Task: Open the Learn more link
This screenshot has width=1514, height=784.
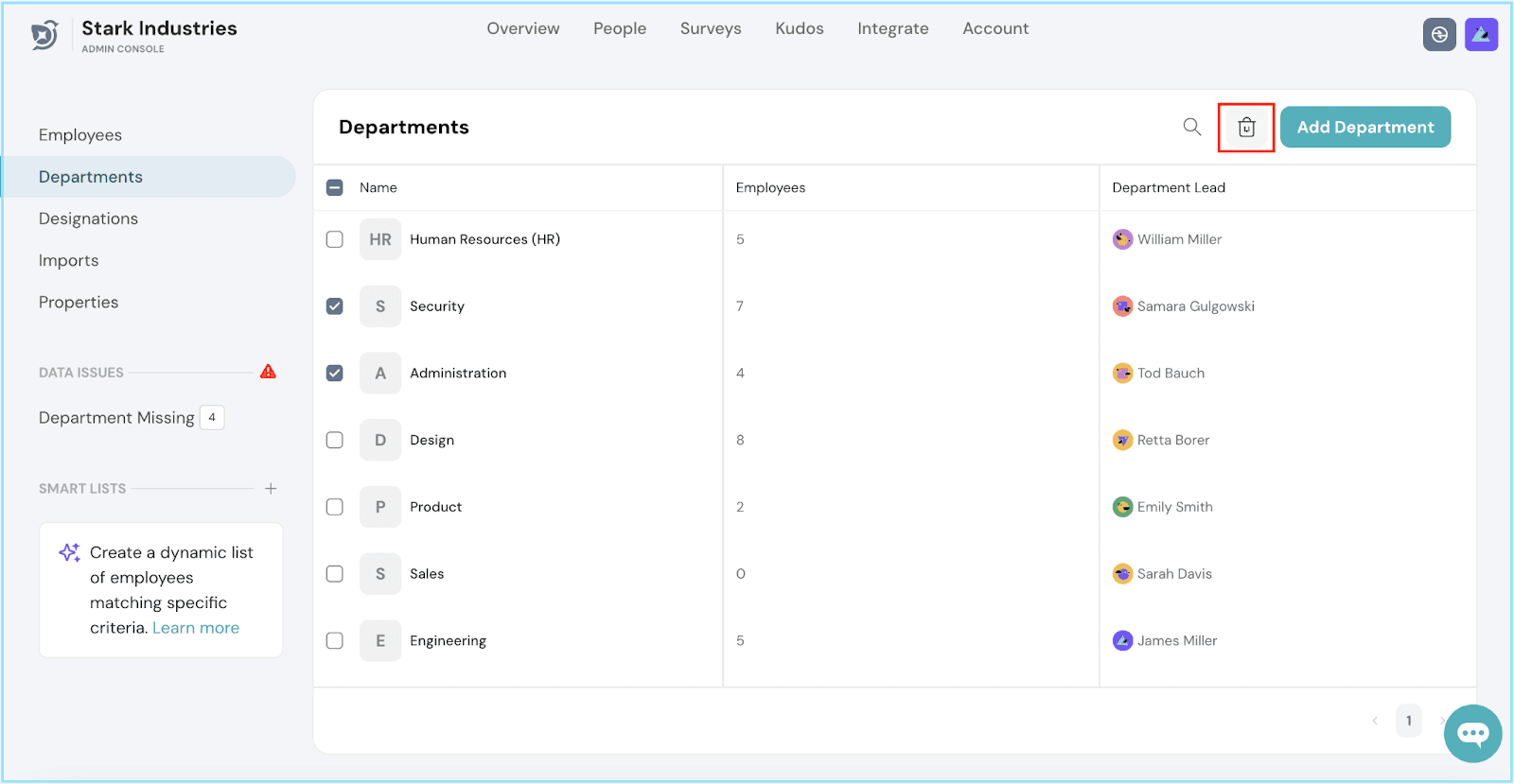Action: click(196, 628)
